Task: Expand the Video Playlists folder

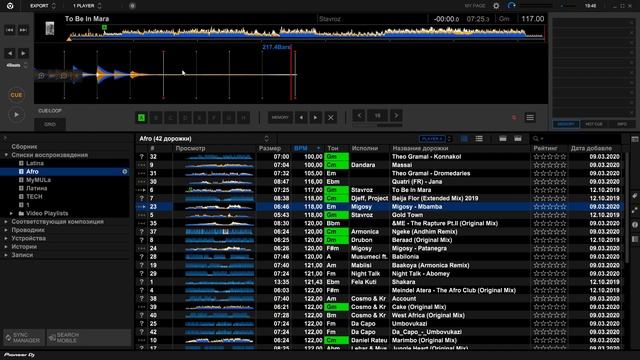Action: 11,213
